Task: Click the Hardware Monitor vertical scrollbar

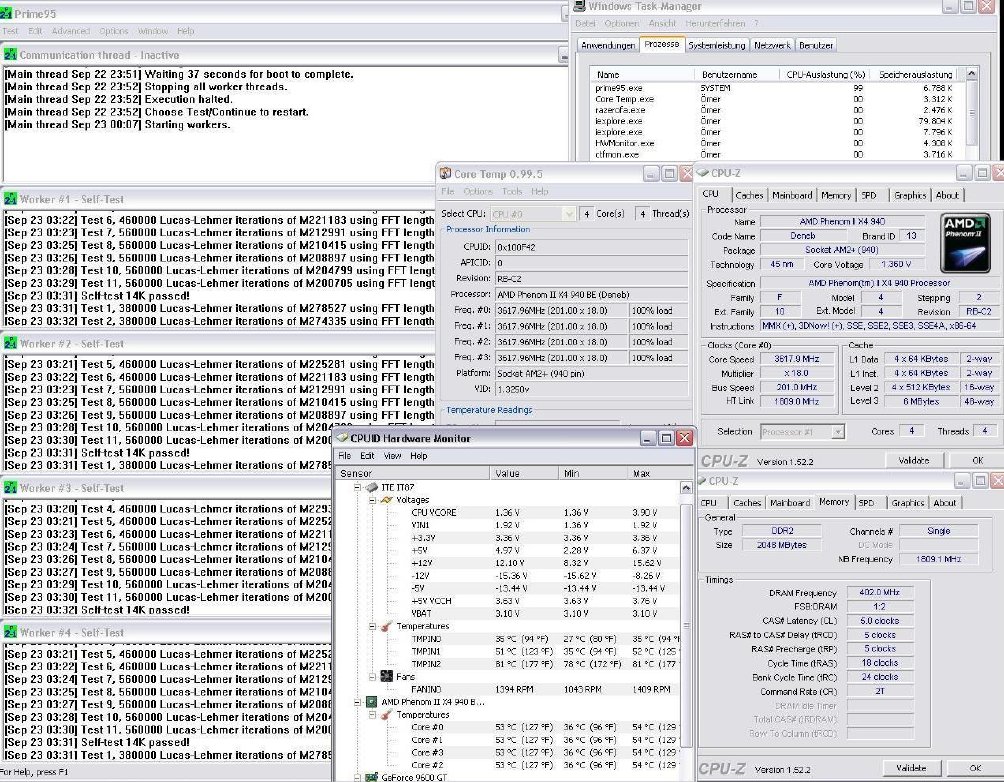Action: click(x=686, y=626)
